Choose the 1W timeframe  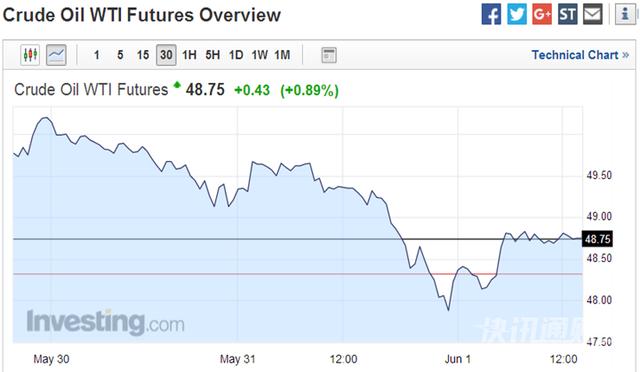click(x=259, y=55)
